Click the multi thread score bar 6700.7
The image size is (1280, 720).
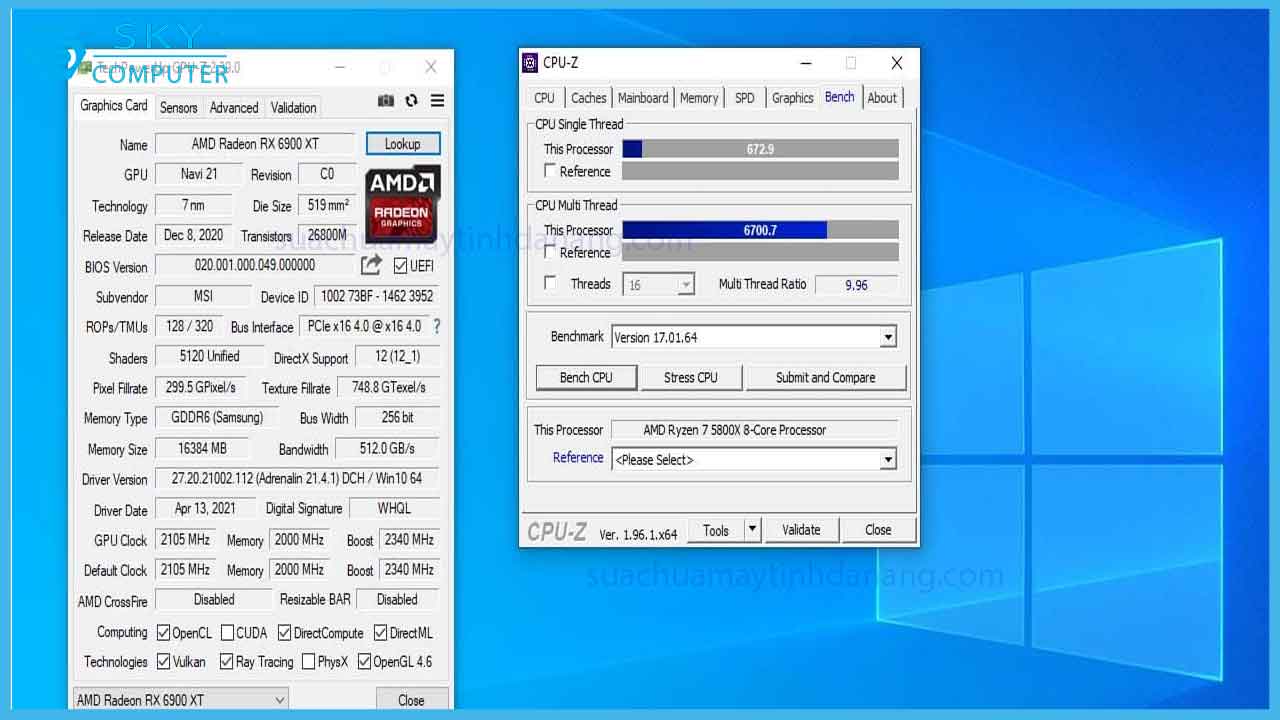click(760, 230)
